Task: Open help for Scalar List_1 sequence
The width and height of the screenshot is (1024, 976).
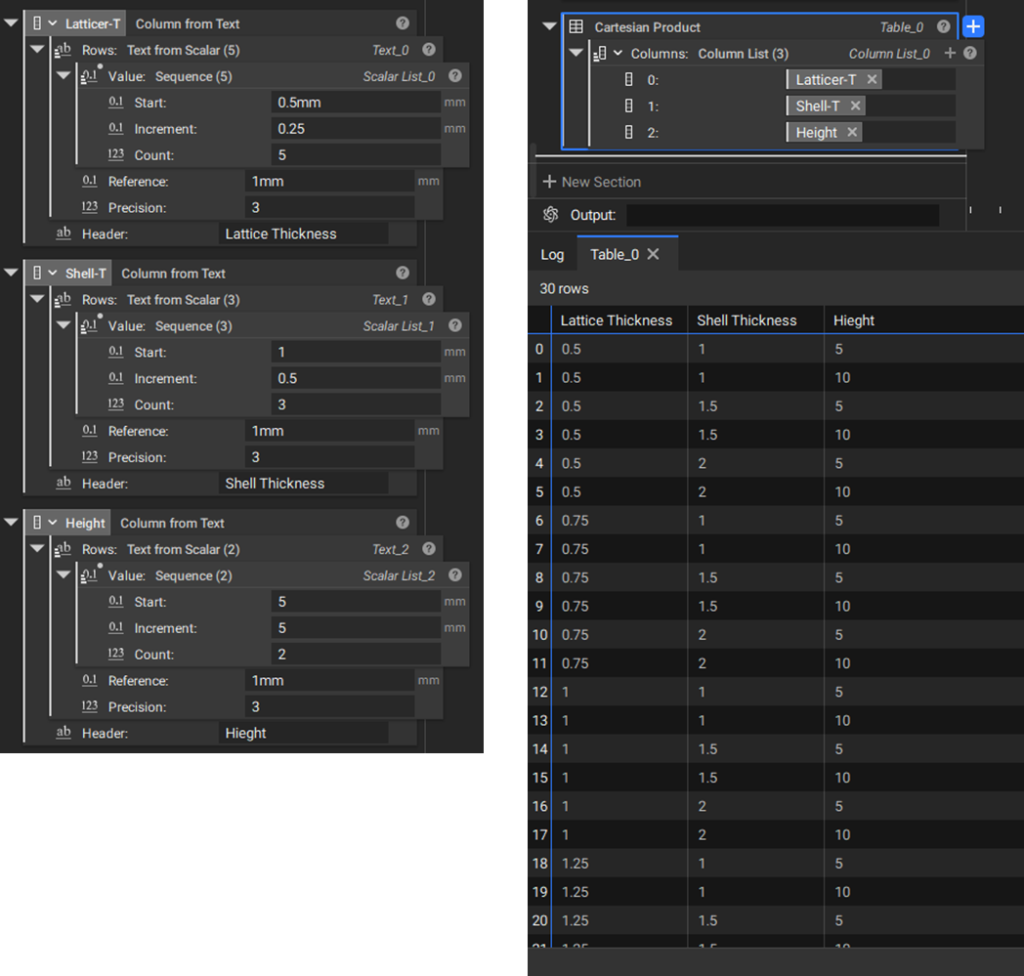Action: click(x=455, y=325)
